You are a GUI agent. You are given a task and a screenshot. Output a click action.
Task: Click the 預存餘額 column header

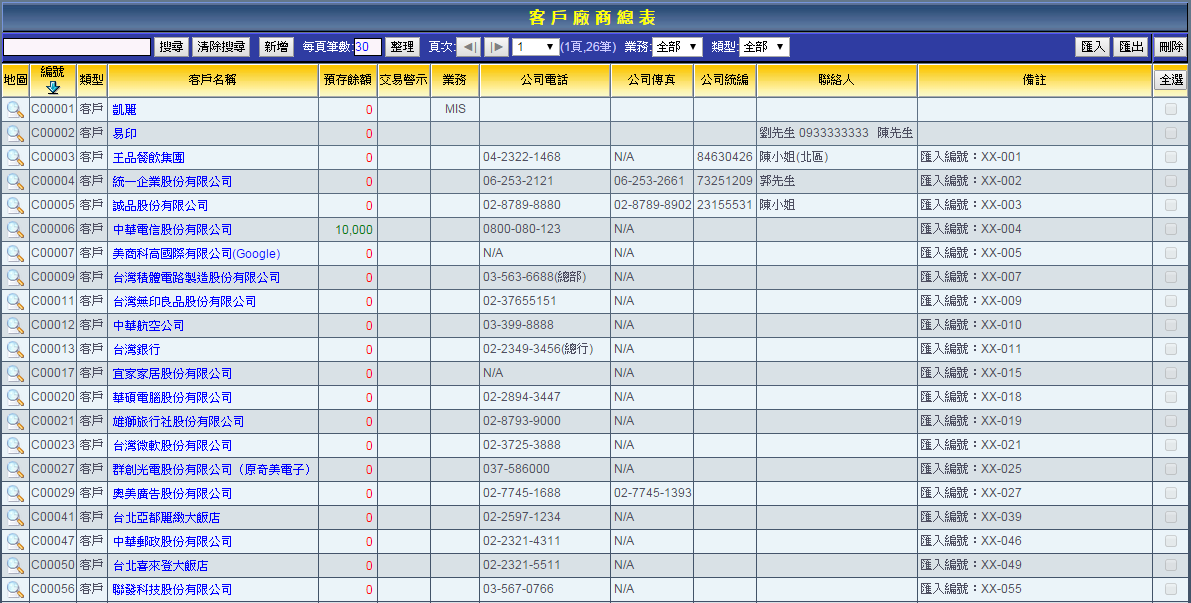coord(348,80)
